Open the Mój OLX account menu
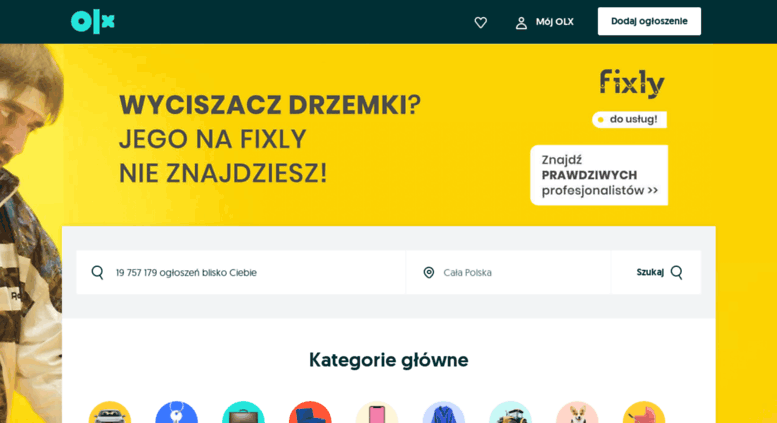Screen dimensions: 777x423 (545, 22)
